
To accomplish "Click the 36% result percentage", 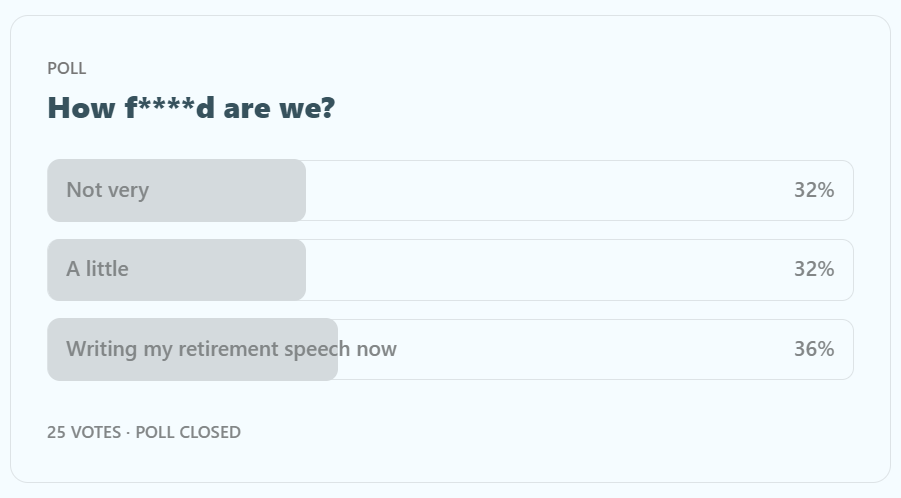I will click(813, 349).
